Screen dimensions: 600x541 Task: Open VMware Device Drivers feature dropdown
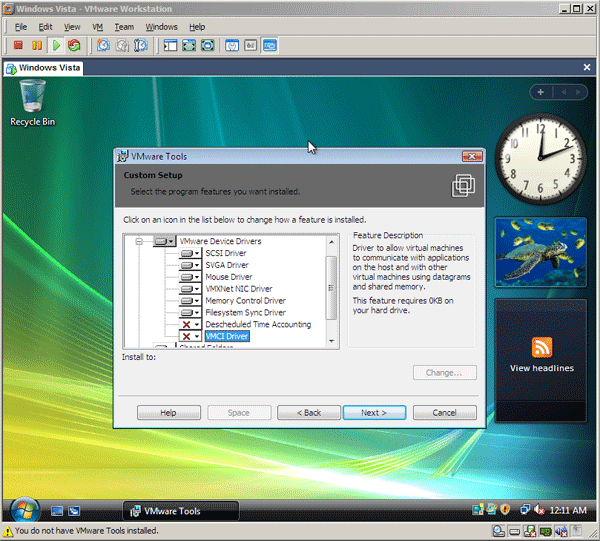click(165, 241)
